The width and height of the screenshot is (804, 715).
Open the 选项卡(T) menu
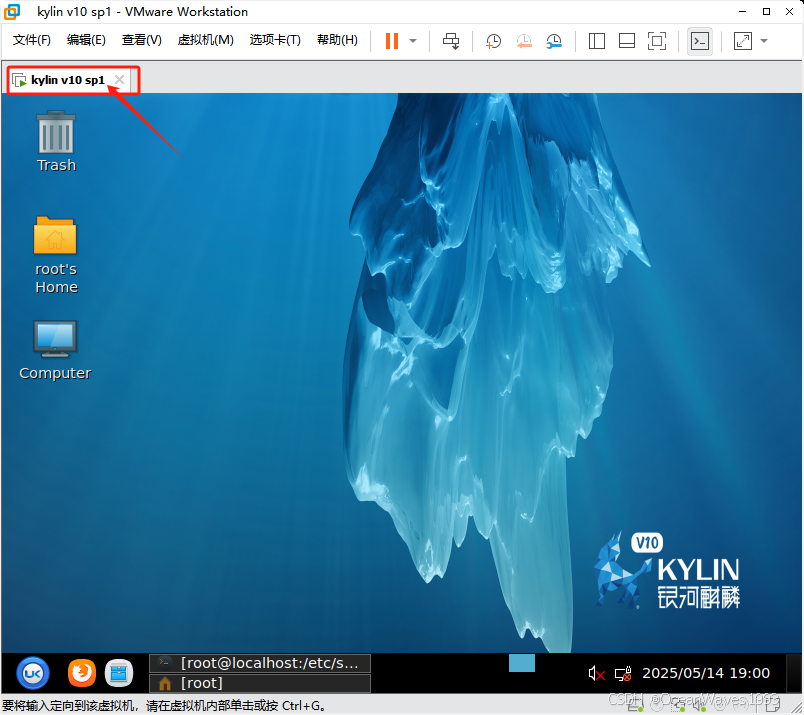click(x=275, y=40)
